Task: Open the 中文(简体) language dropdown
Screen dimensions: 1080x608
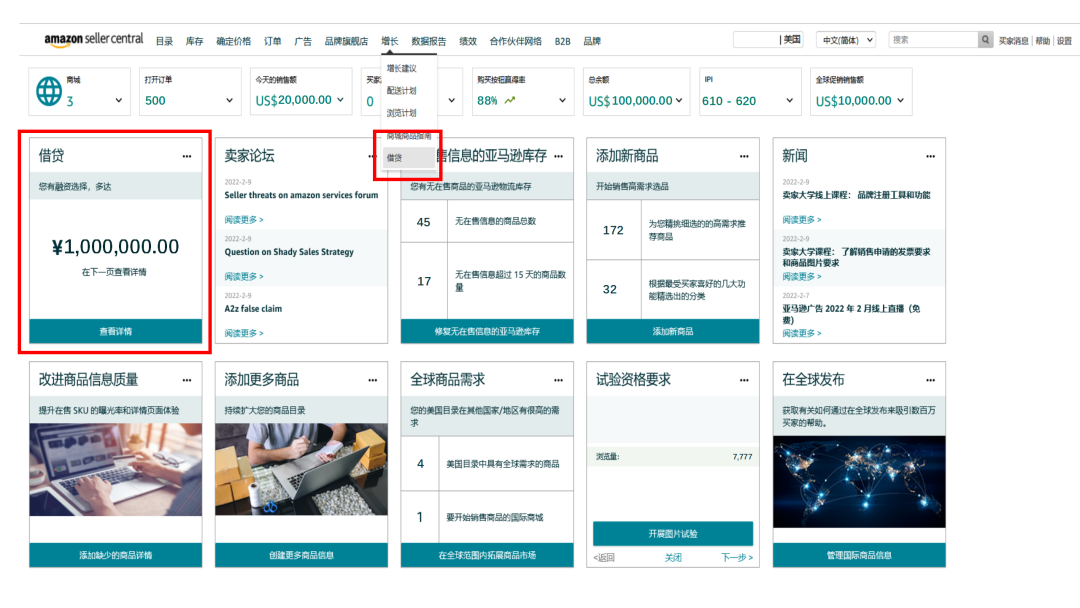Action: click(845, 38)
